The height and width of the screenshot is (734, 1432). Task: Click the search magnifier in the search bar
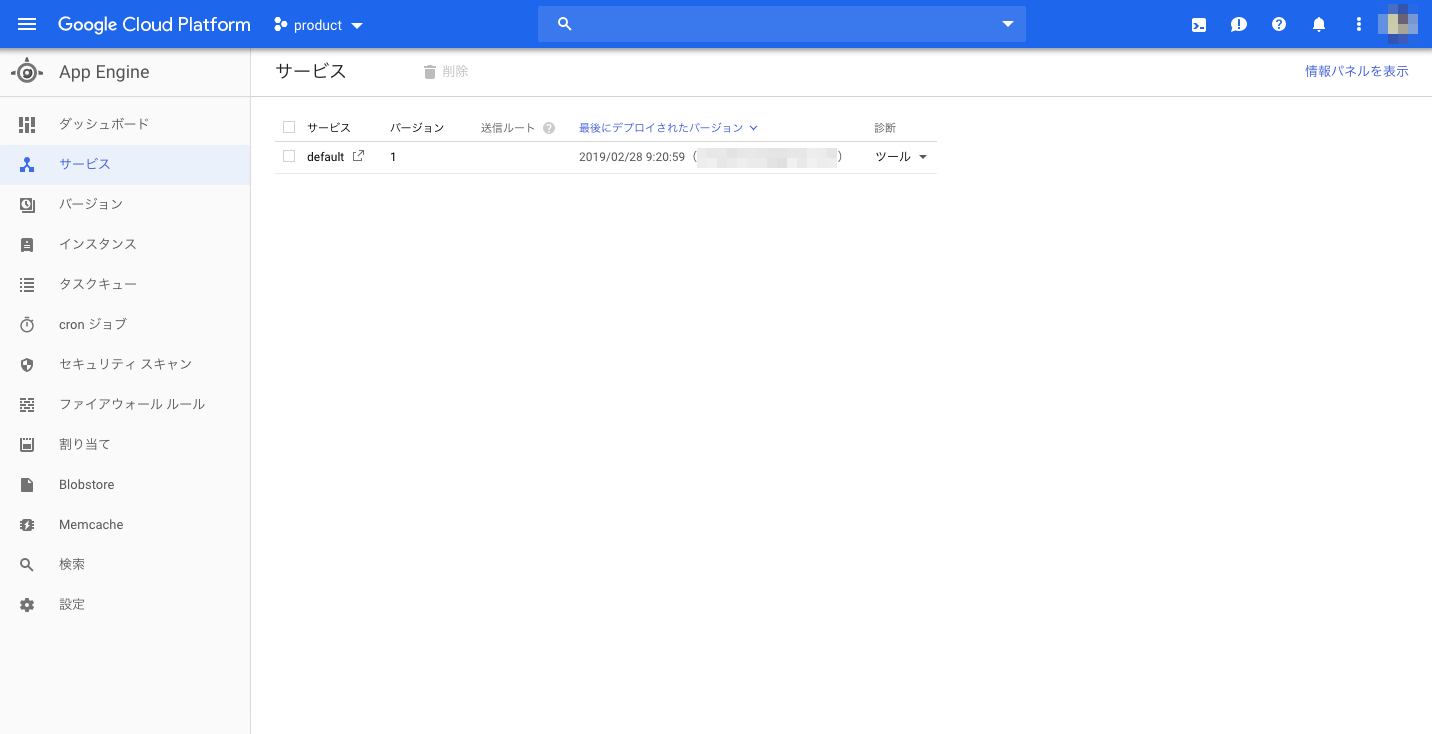pyautogui.click(x=564, y=24)
